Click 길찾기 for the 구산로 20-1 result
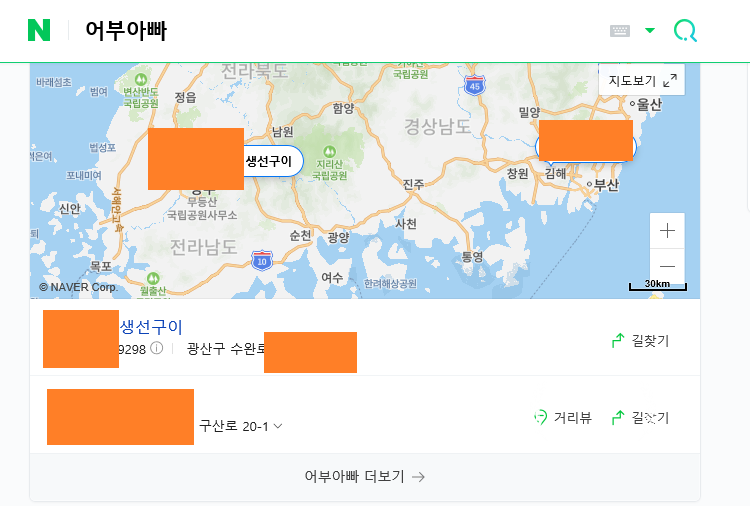 coord(640,418)
